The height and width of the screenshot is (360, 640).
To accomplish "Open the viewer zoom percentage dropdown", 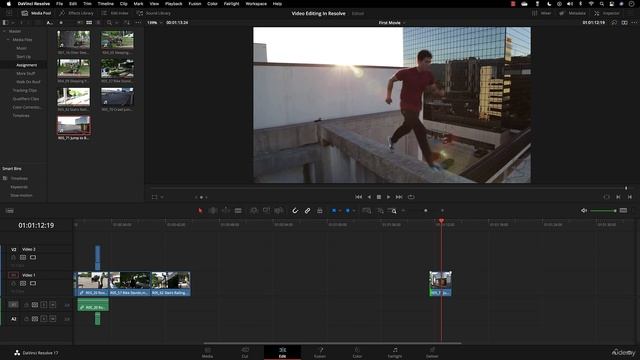I will [x=154, y=22].
